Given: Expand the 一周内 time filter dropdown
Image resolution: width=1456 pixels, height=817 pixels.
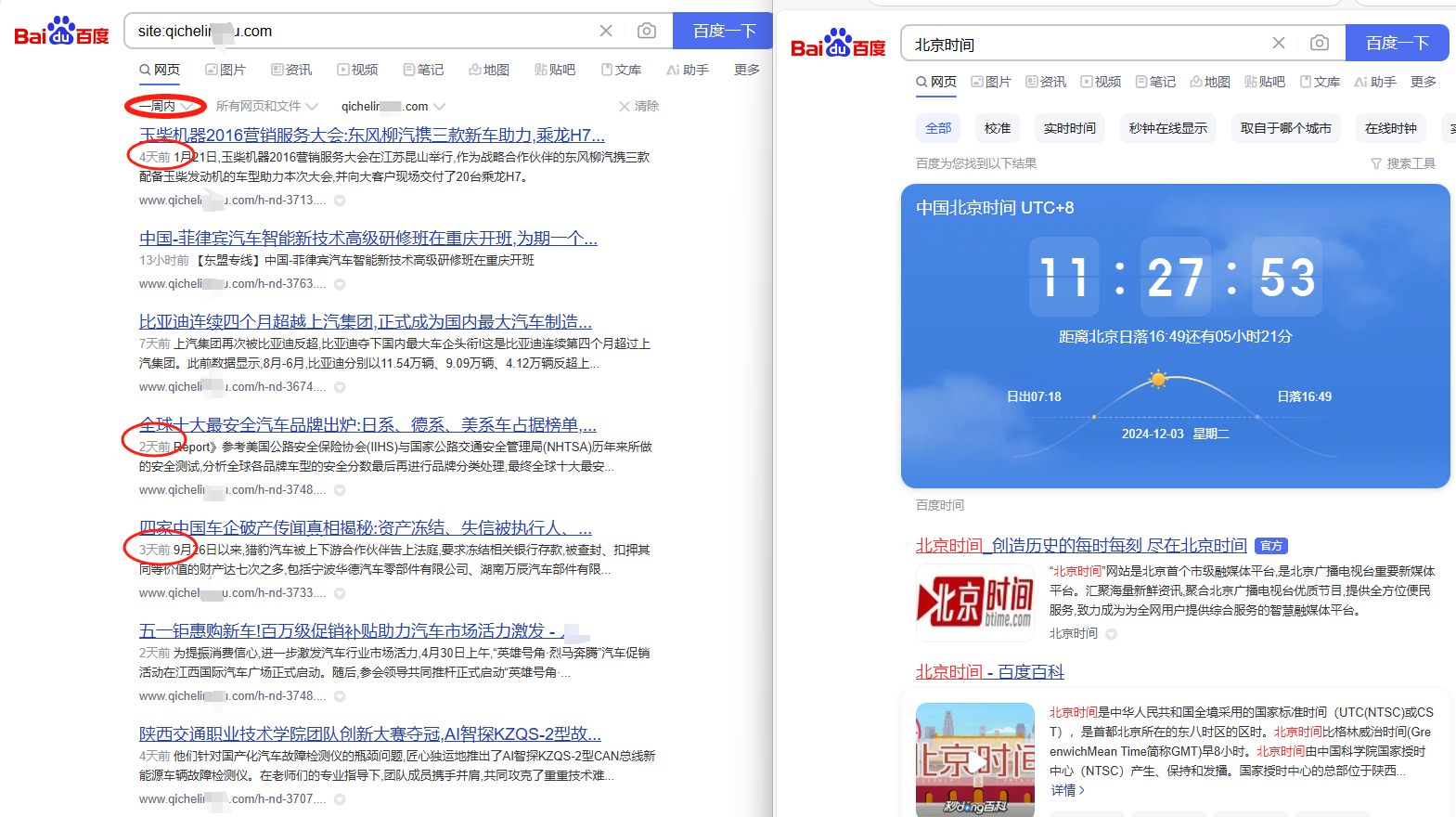Looking at the screenshot, I should (165, 106).
